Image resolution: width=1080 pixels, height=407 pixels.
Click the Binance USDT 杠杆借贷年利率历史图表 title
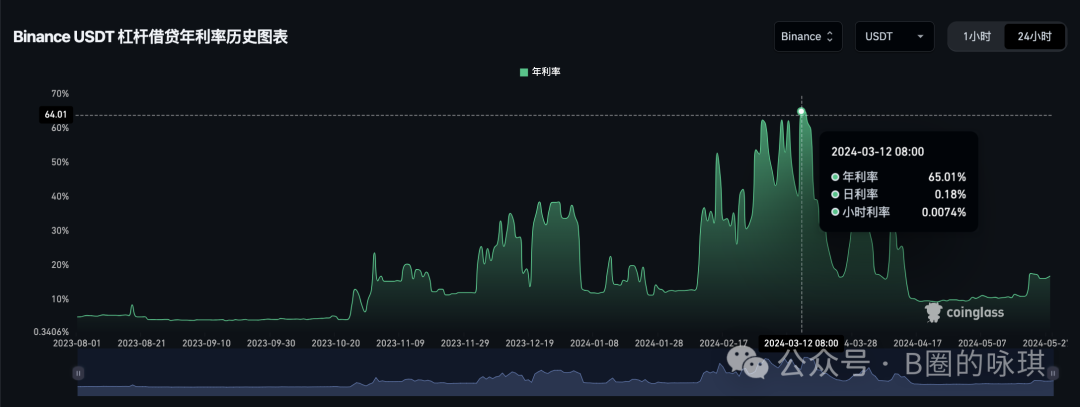point(150,37)
